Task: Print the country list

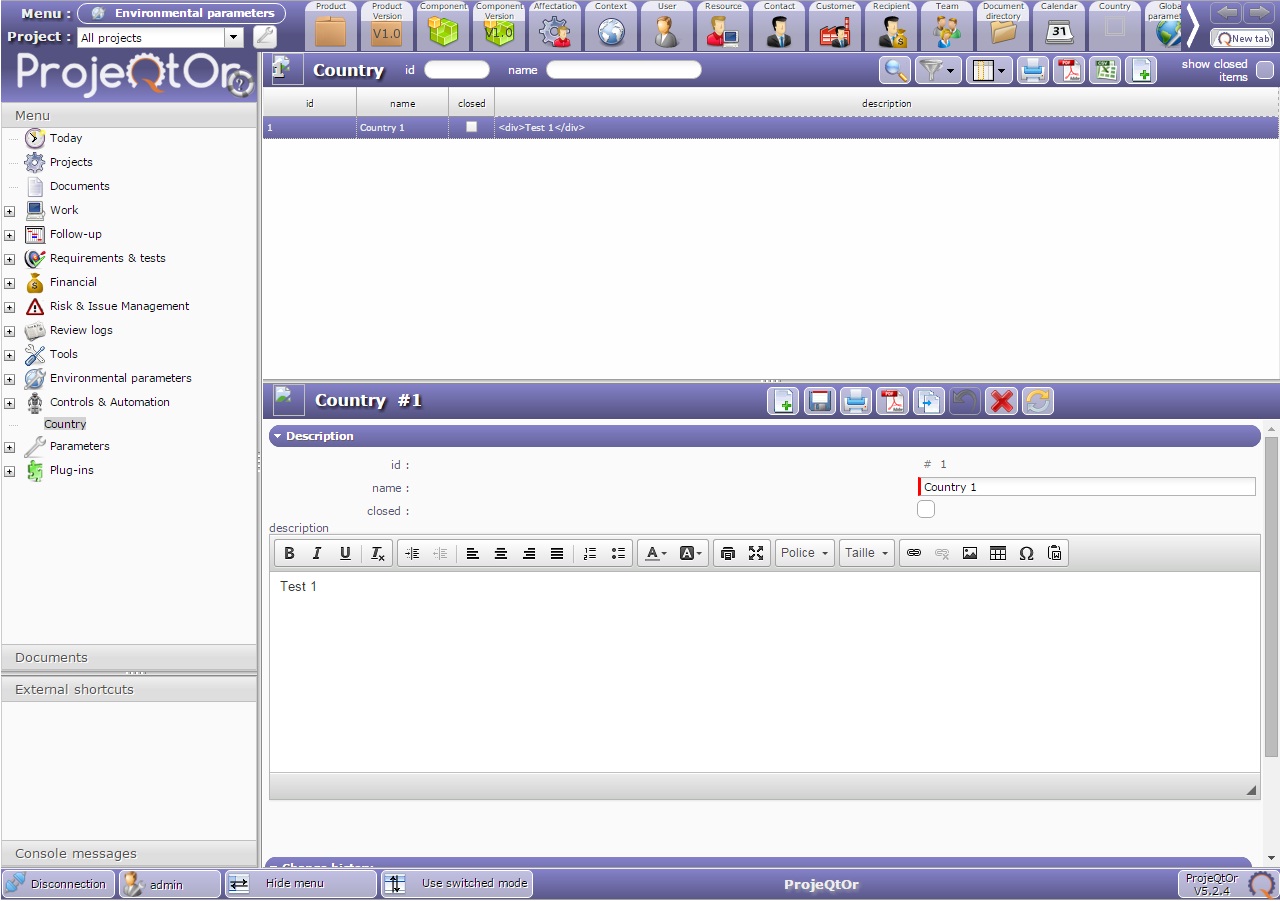Action: (x=1033, y=70)
